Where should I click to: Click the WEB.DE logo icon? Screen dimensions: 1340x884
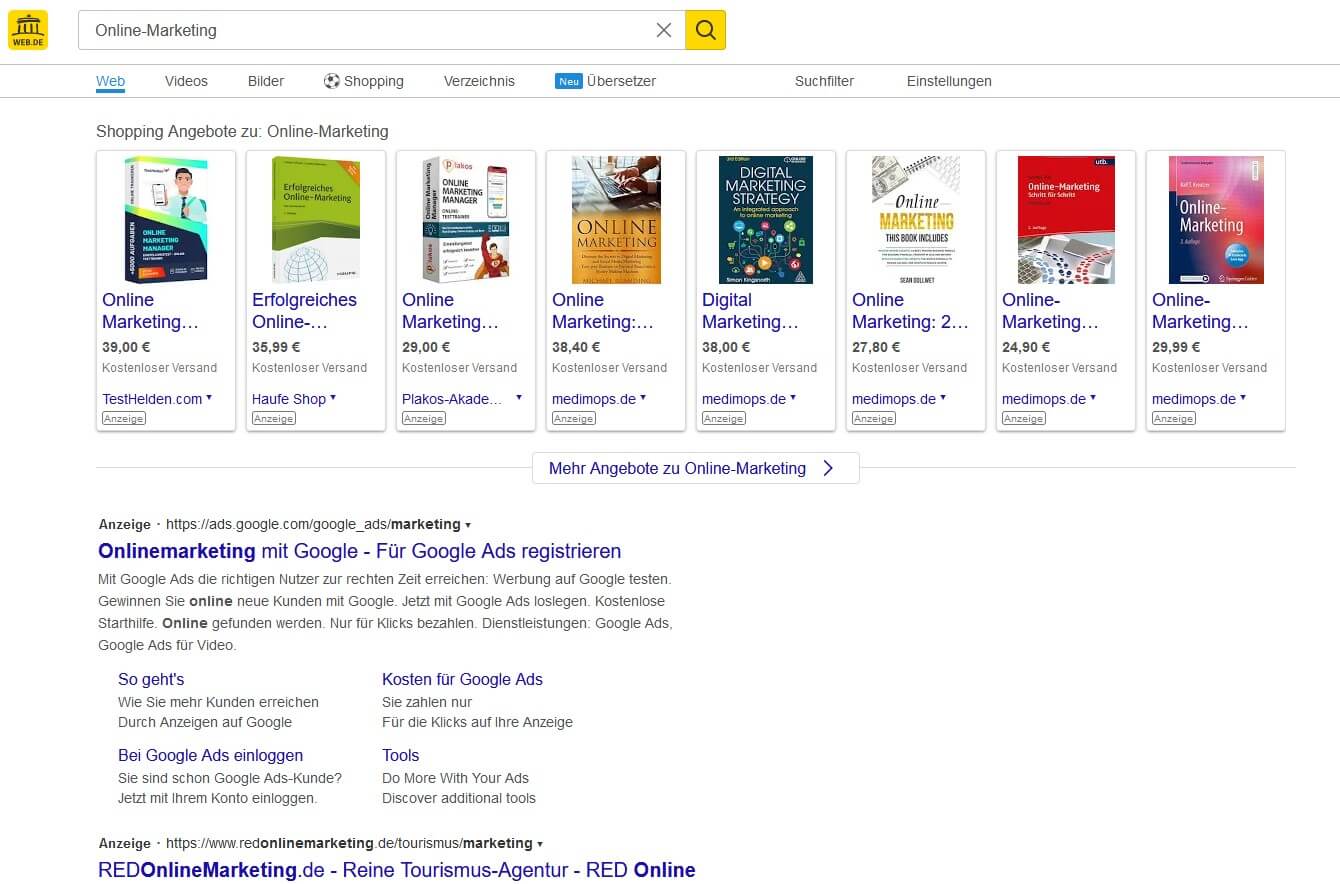28,30
